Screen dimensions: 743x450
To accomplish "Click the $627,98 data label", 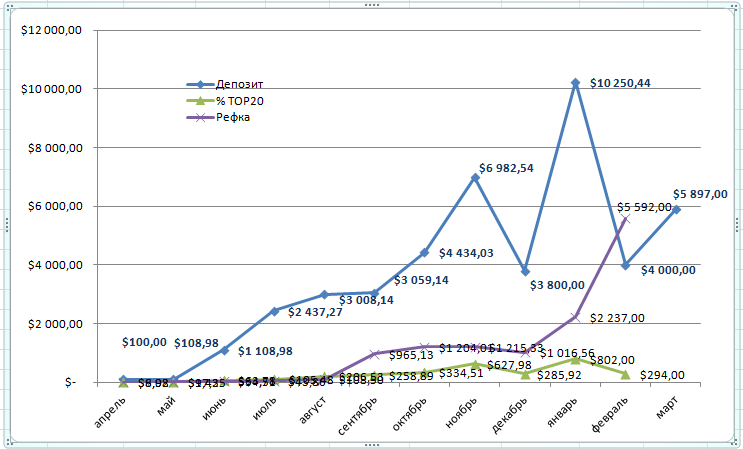I will [x=509, y=365].
